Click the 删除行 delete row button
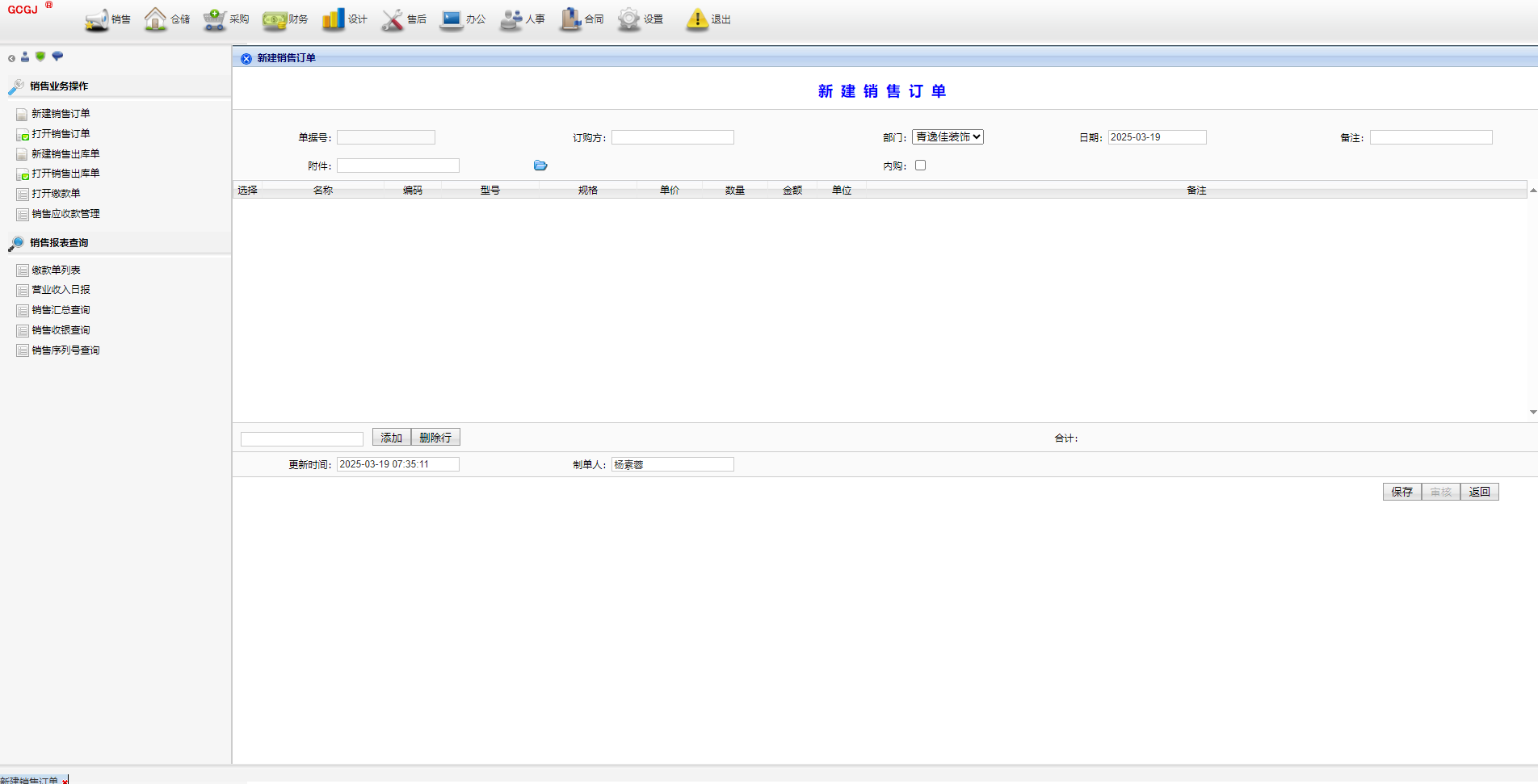1538x784 pixels. coord(435,438)
